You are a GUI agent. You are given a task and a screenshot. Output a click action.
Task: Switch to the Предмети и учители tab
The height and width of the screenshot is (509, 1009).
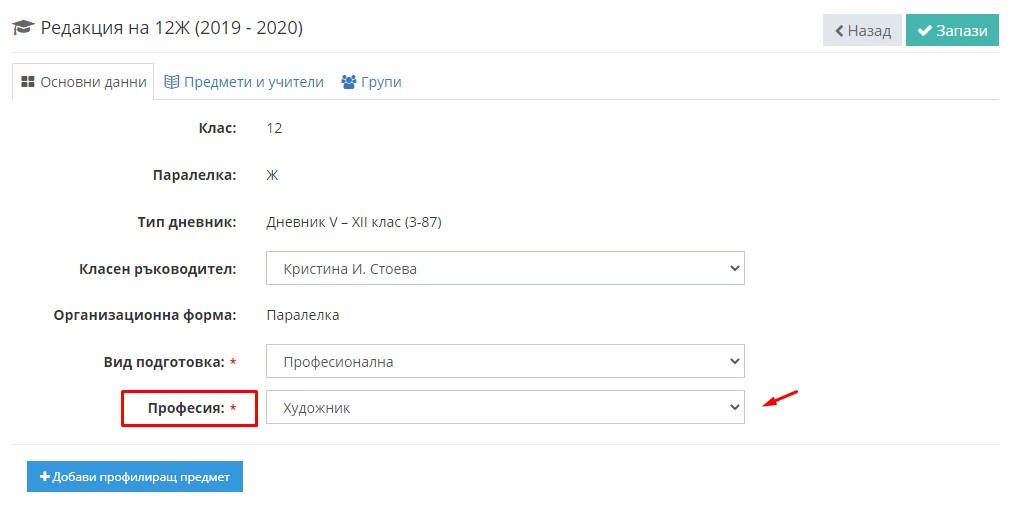pyautogui.click(x=244, y=82)
